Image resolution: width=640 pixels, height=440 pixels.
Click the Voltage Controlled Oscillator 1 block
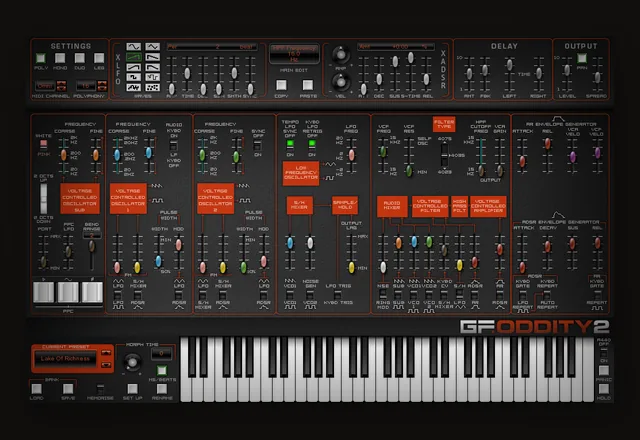coord(128,198)
